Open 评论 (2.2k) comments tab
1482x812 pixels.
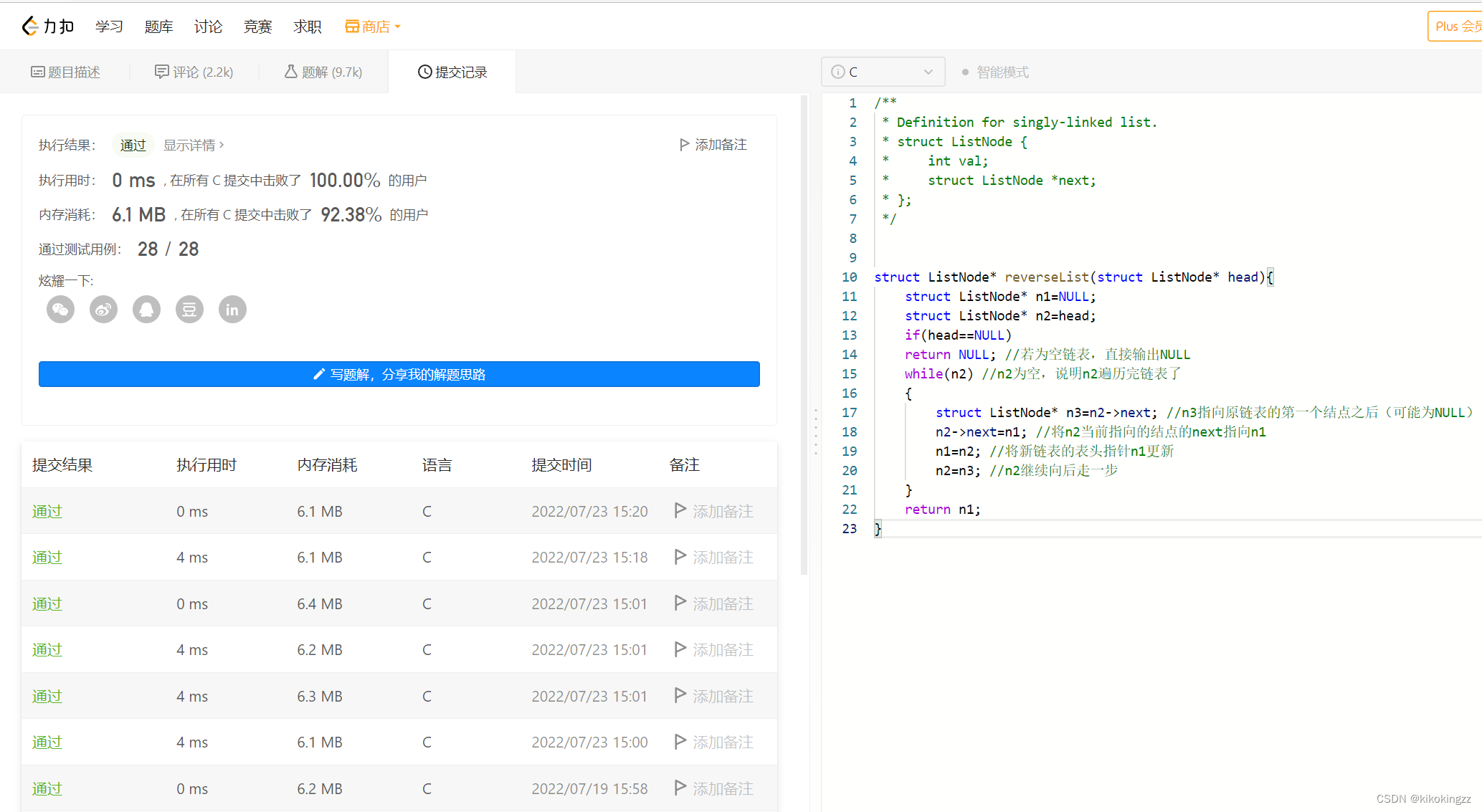tap(194, 72)
